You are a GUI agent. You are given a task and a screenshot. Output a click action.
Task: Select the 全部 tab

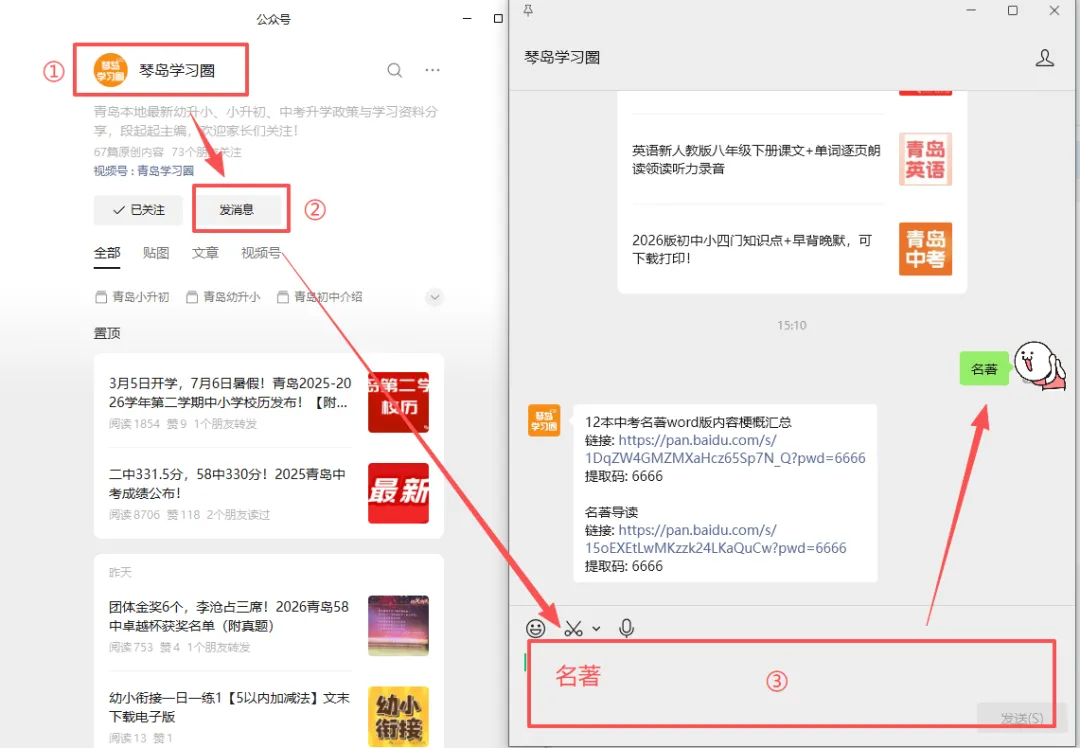click(107, 253)
